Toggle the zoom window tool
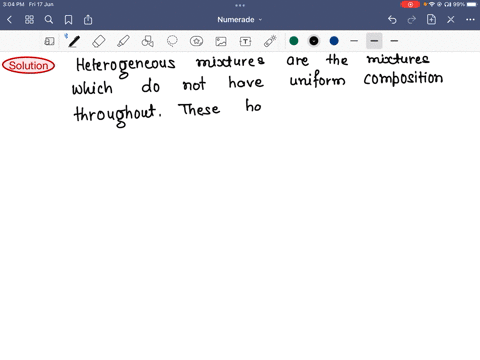The height and width of the screenshot is (360, 480). pyautogui.click(x=49, y=41)
